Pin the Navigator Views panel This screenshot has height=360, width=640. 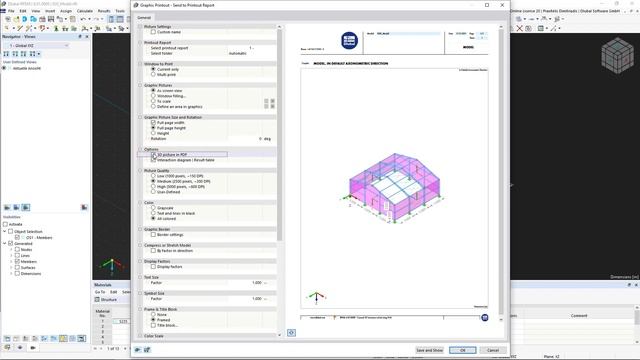coord(80,36)
